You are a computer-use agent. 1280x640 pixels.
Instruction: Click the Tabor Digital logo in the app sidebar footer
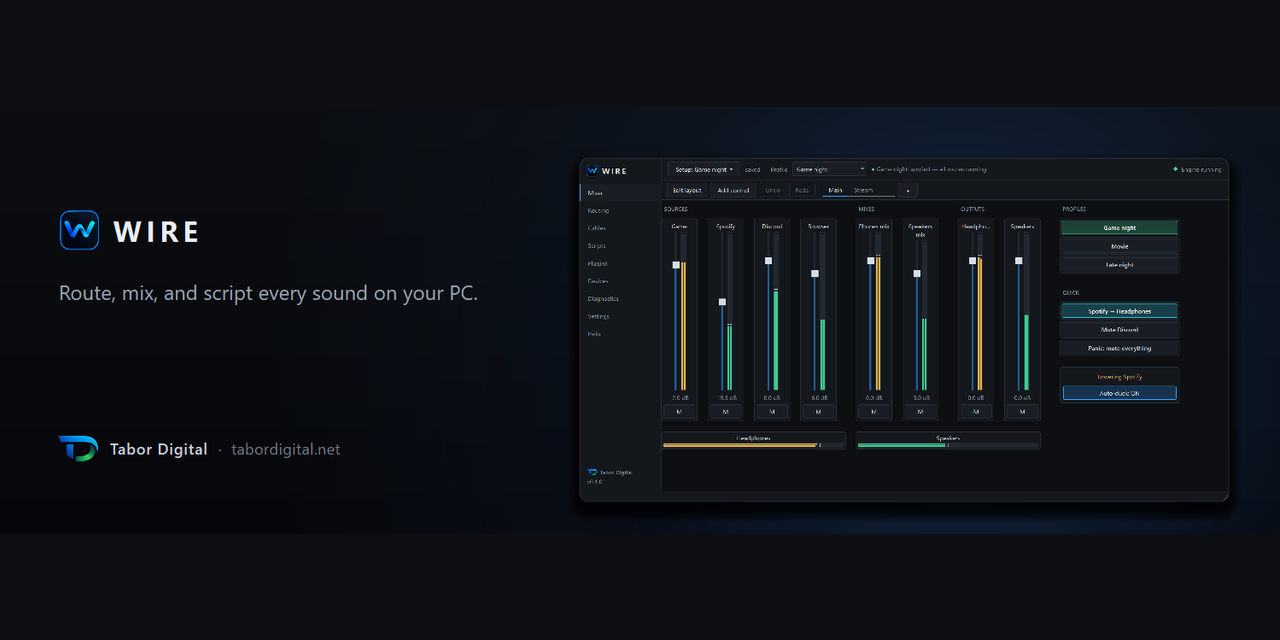click(592, 472)
